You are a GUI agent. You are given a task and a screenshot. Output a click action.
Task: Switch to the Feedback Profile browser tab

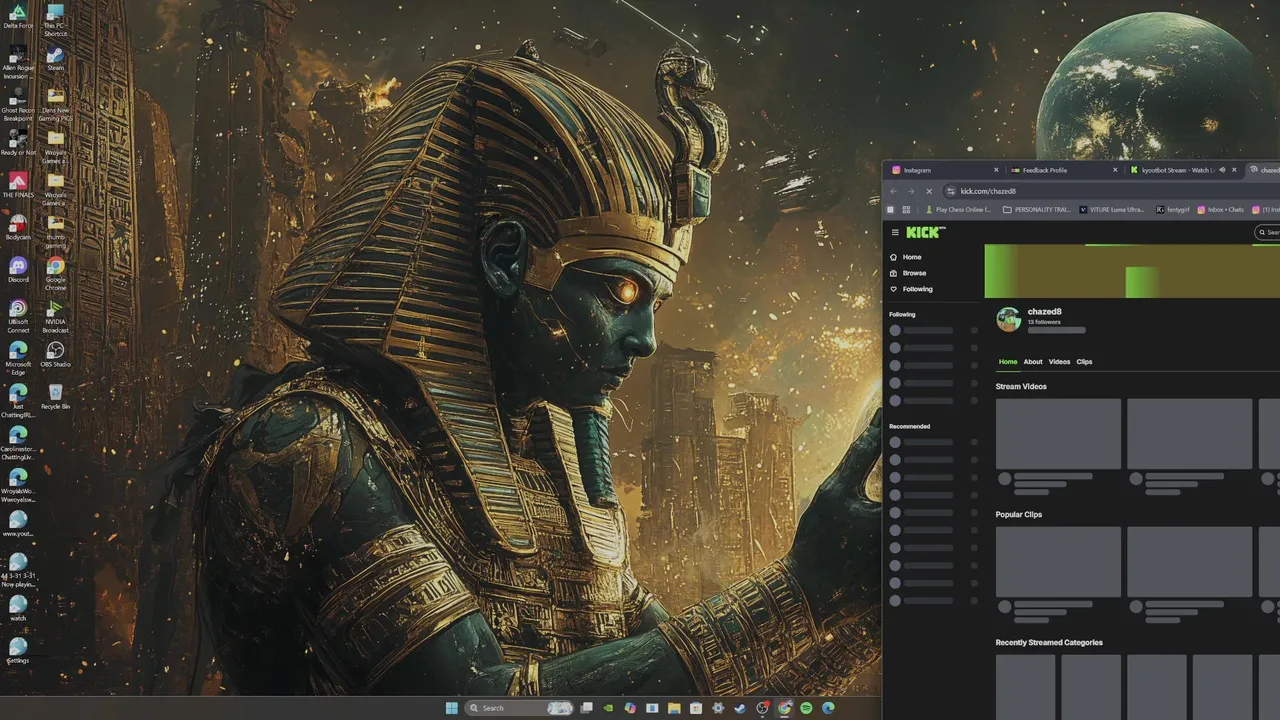pos(1064,170)
